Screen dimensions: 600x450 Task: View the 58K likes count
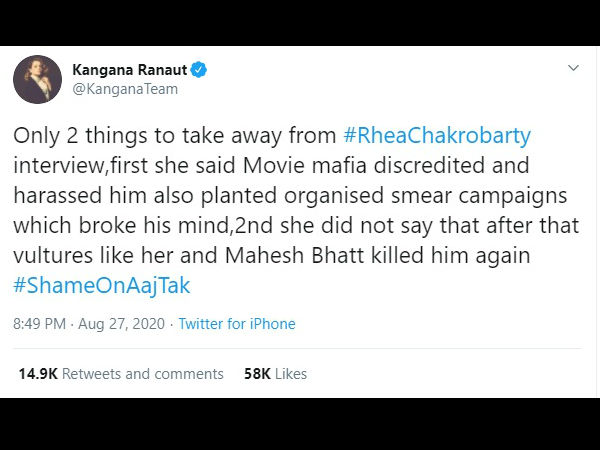click(257, 374)
